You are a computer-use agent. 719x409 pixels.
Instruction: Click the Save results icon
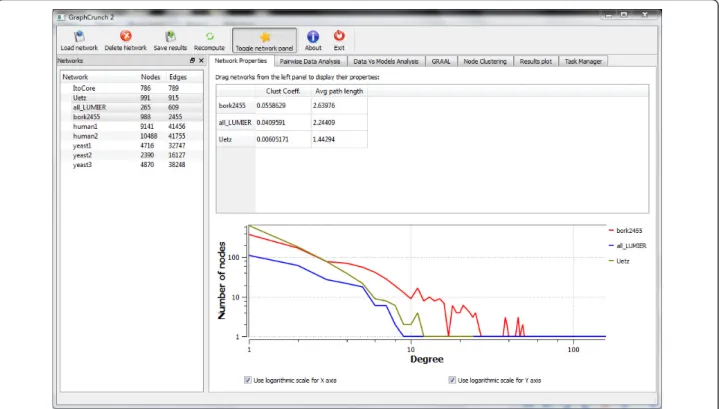(170, 36)
